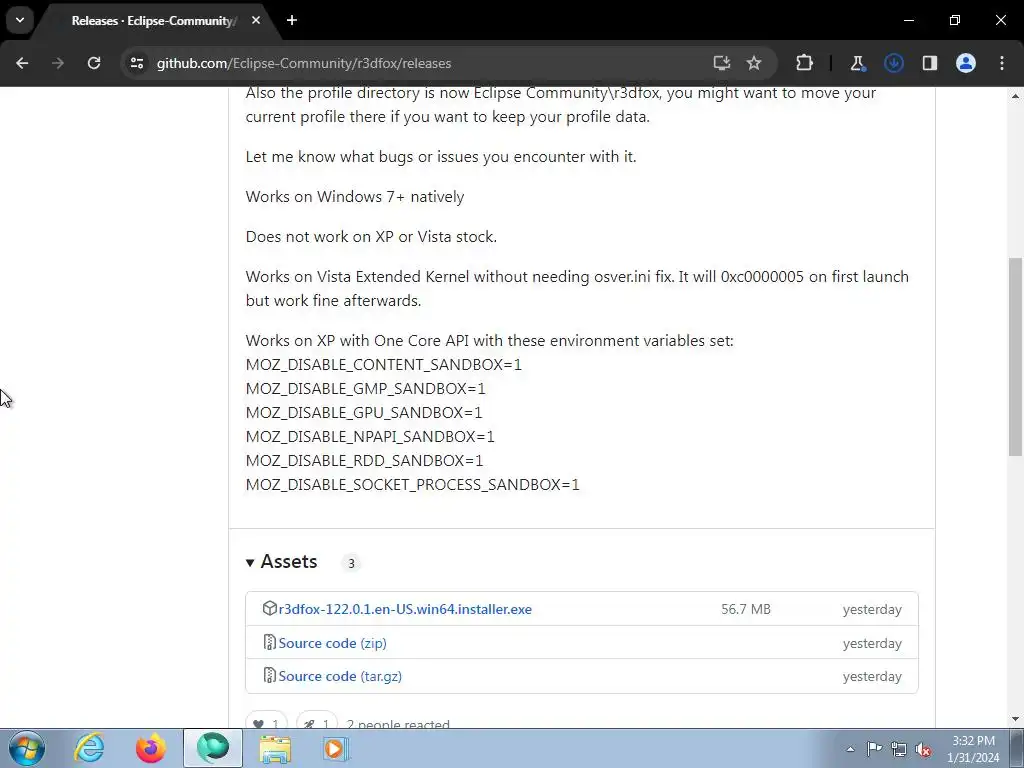Viewport: 1024px width, 768px height.
Task: Open the profile avatar menu
Action: [966, 63]
